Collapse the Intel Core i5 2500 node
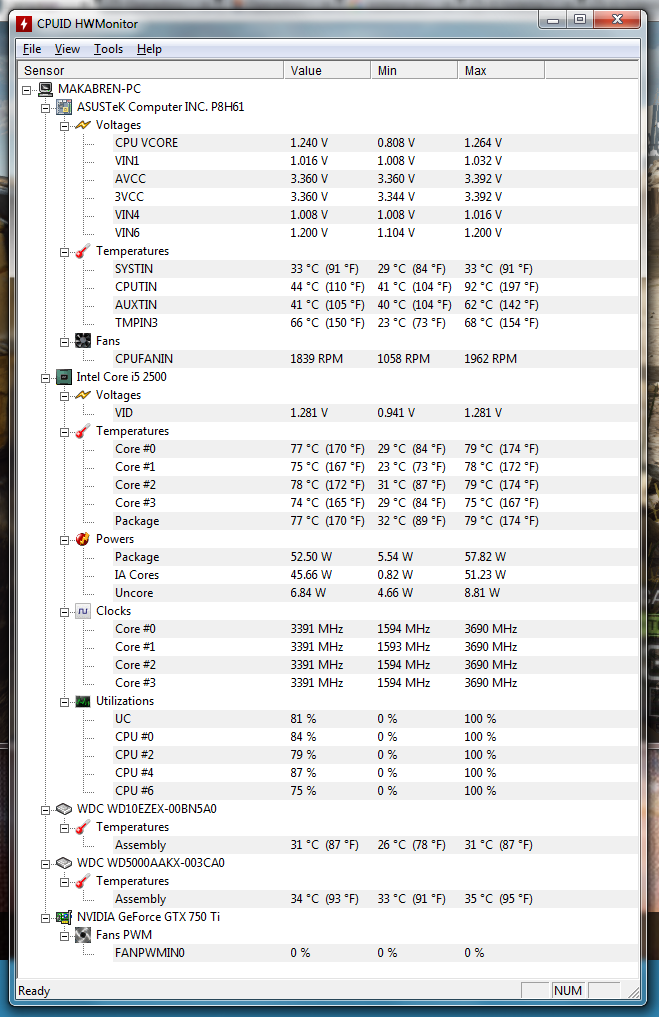 point(45,377)
